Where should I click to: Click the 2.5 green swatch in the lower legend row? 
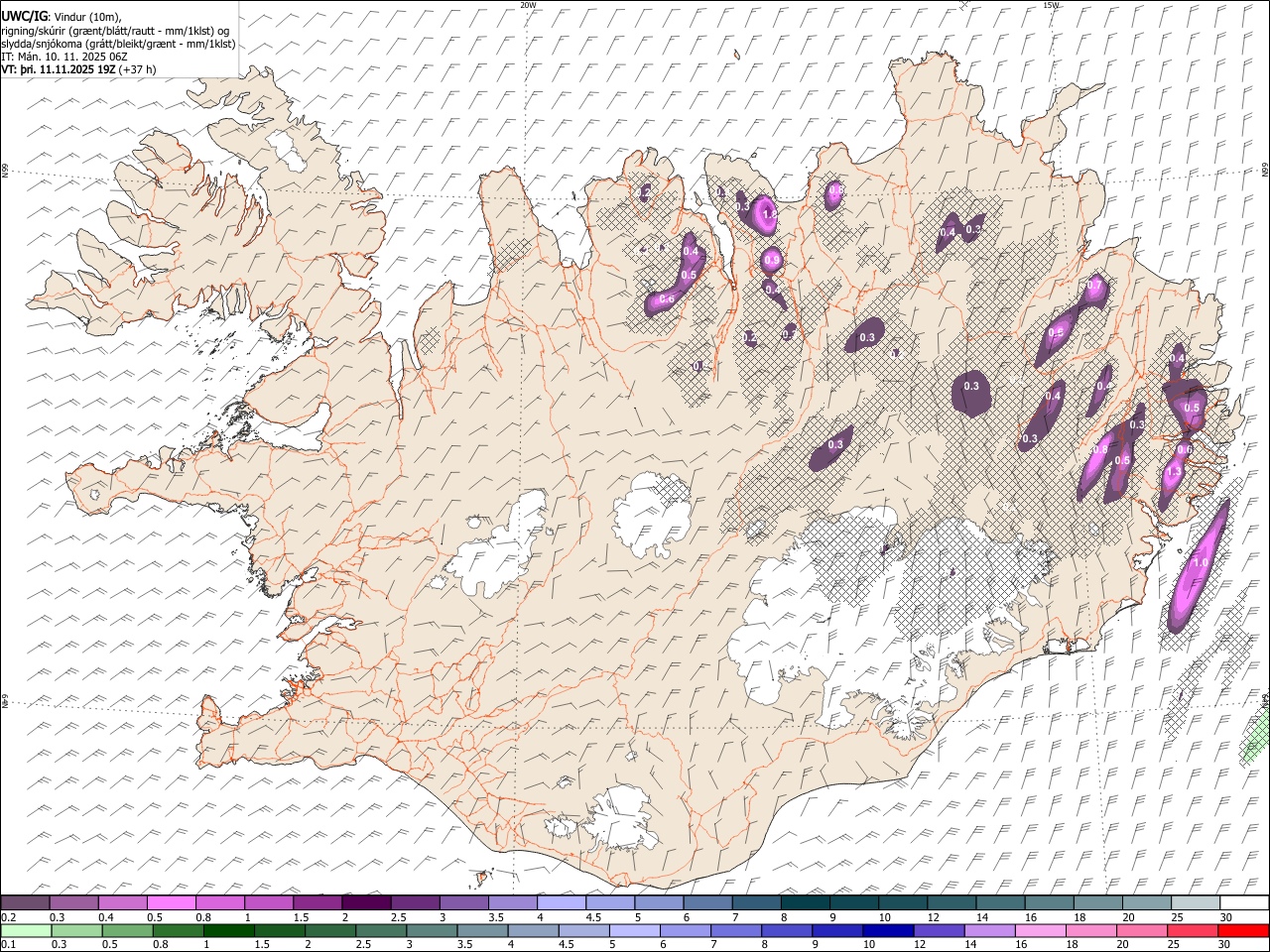tap(381, 930)
